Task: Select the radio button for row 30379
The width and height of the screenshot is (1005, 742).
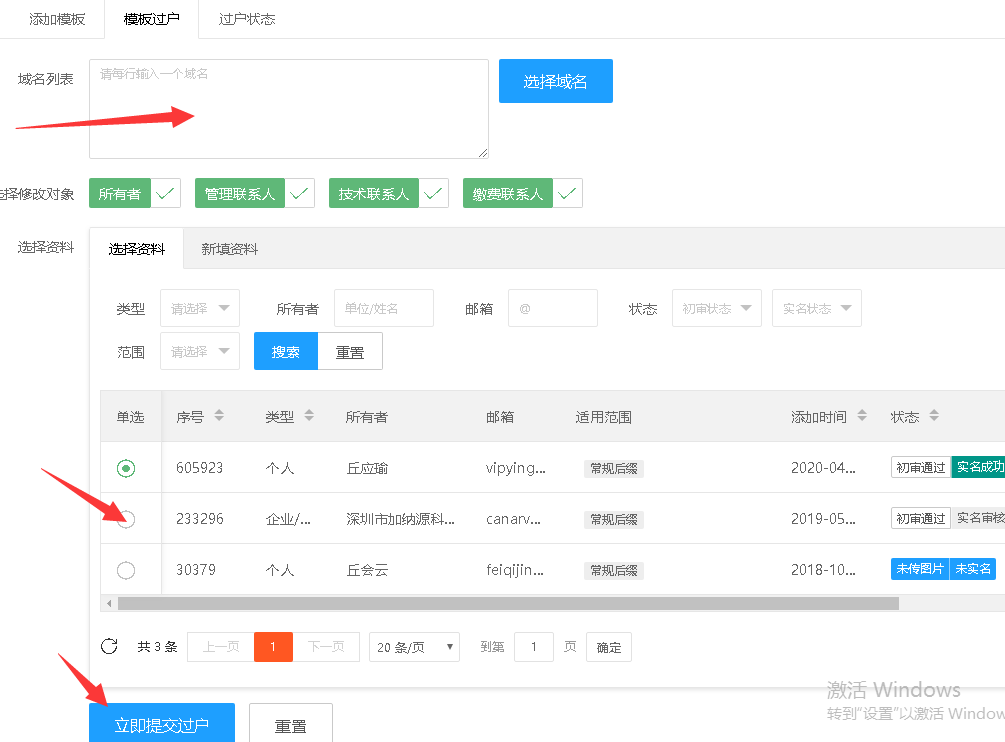Action: tap(126, 570)
